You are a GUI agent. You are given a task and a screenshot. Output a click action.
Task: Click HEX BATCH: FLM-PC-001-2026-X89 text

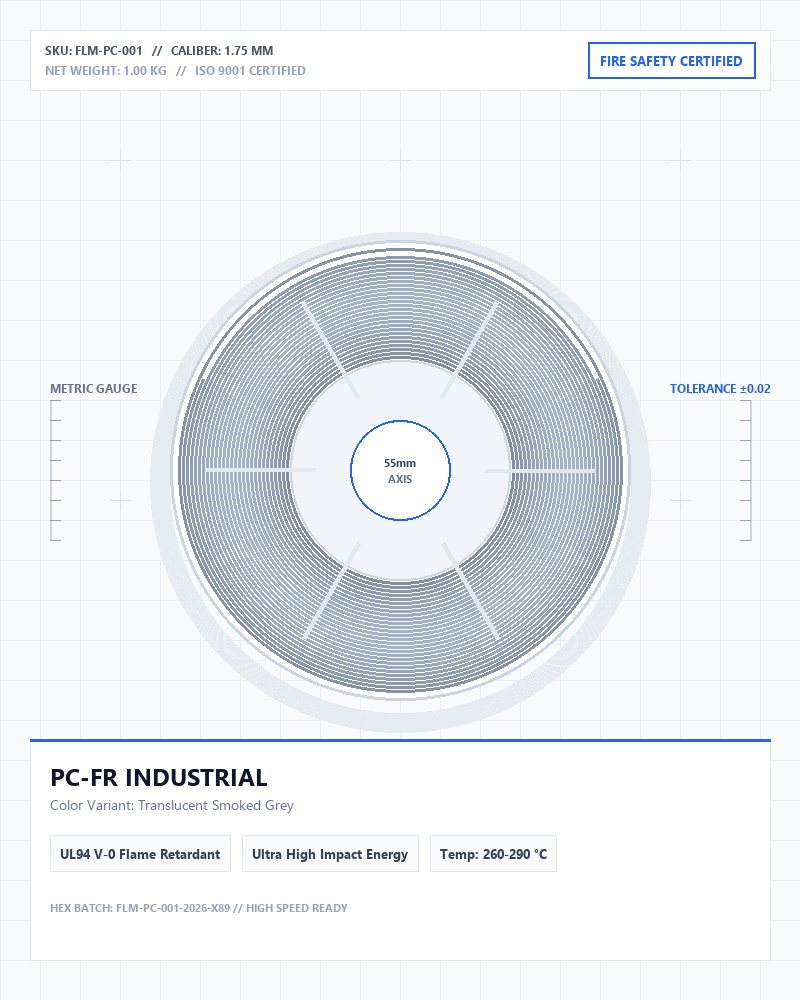click(x=140, y=908)
